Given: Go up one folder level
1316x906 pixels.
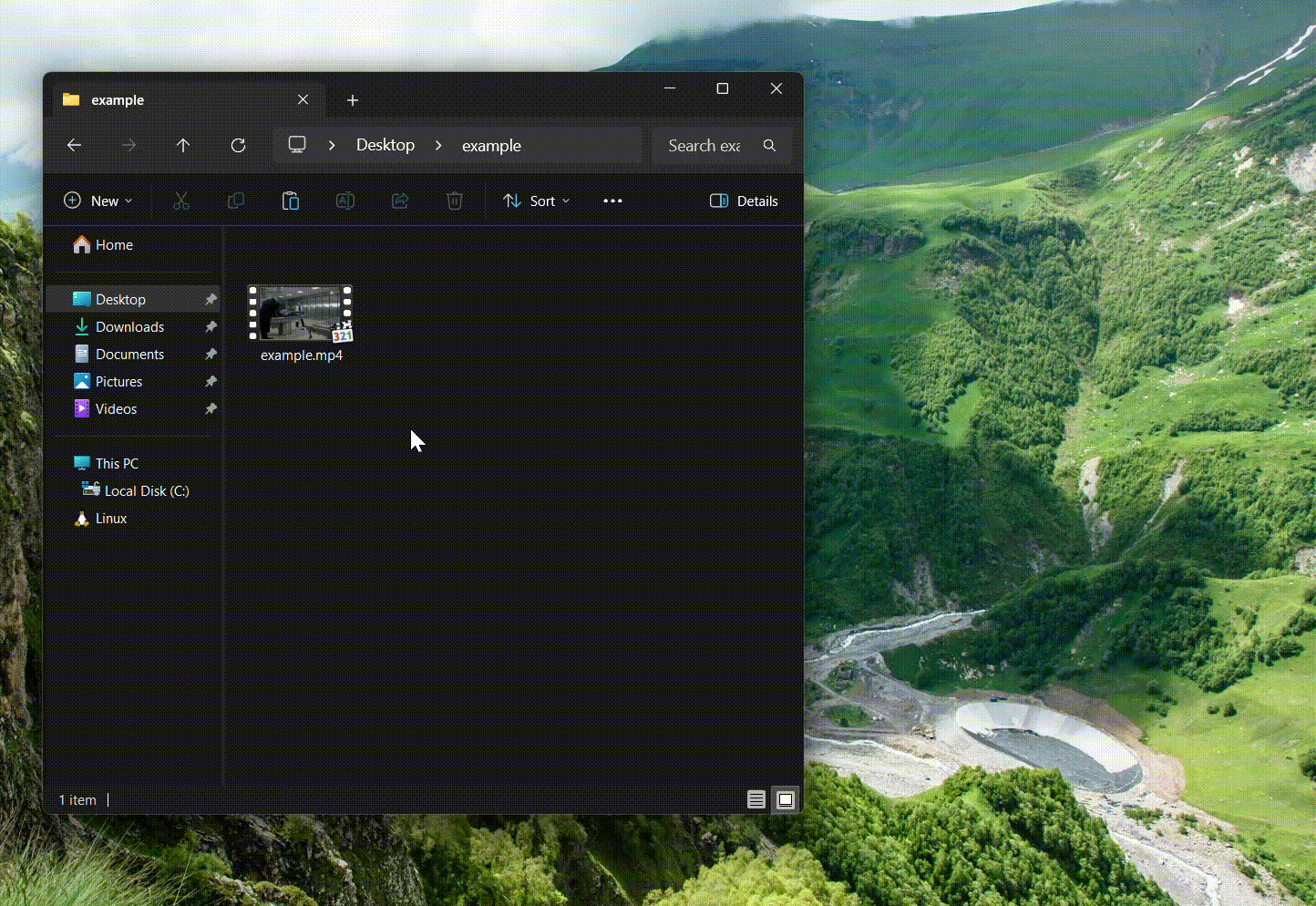Looking at the screenshot, I should (183, 145).
